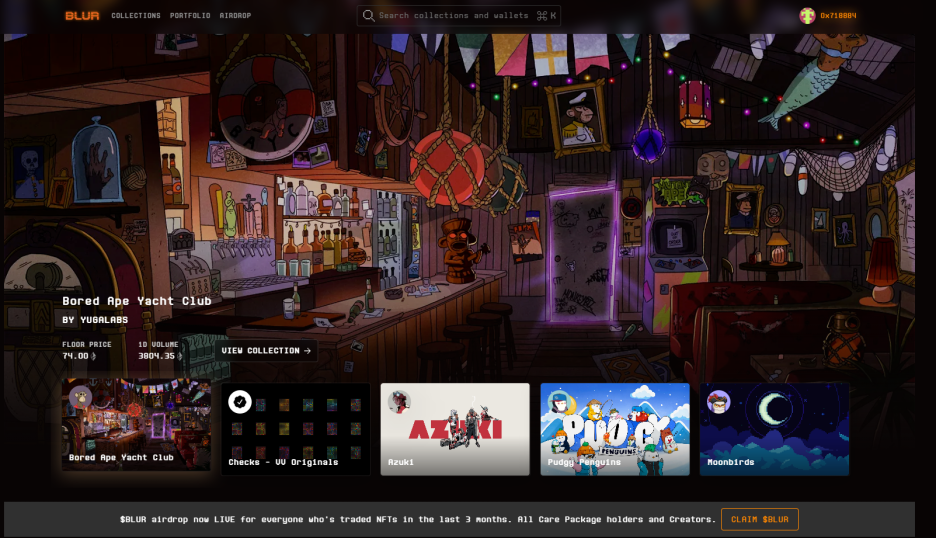Click the FLOOR PRICE label
Screen dimensions: 936x538
pyautogui.click(x=87, y=345)
